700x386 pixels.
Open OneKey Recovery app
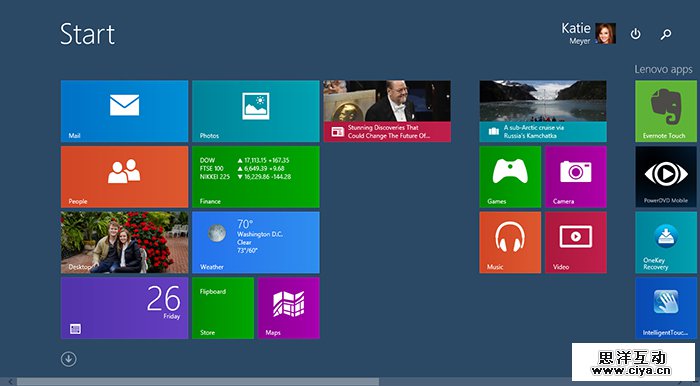click(x=666, y=242)
